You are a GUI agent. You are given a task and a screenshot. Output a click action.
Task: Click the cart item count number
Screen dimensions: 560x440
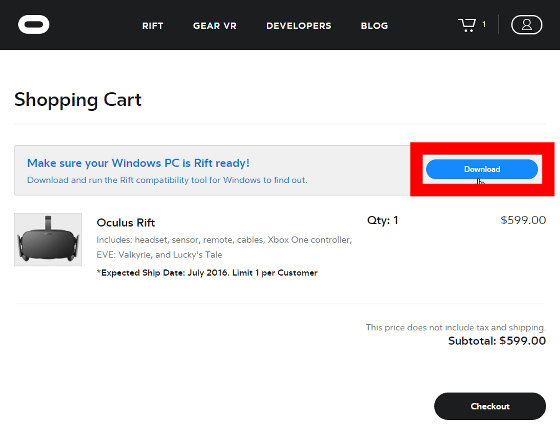484,24
